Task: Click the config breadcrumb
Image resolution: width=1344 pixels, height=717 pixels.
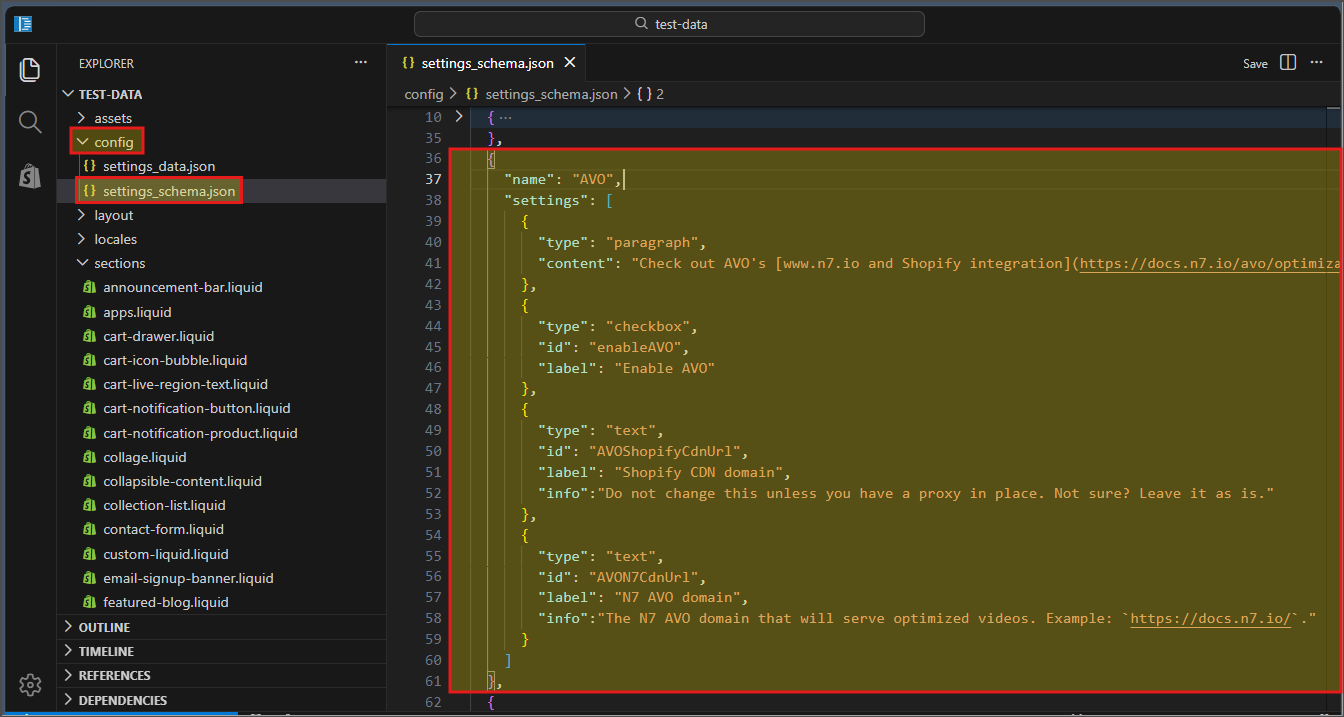Action: point(423,94)
